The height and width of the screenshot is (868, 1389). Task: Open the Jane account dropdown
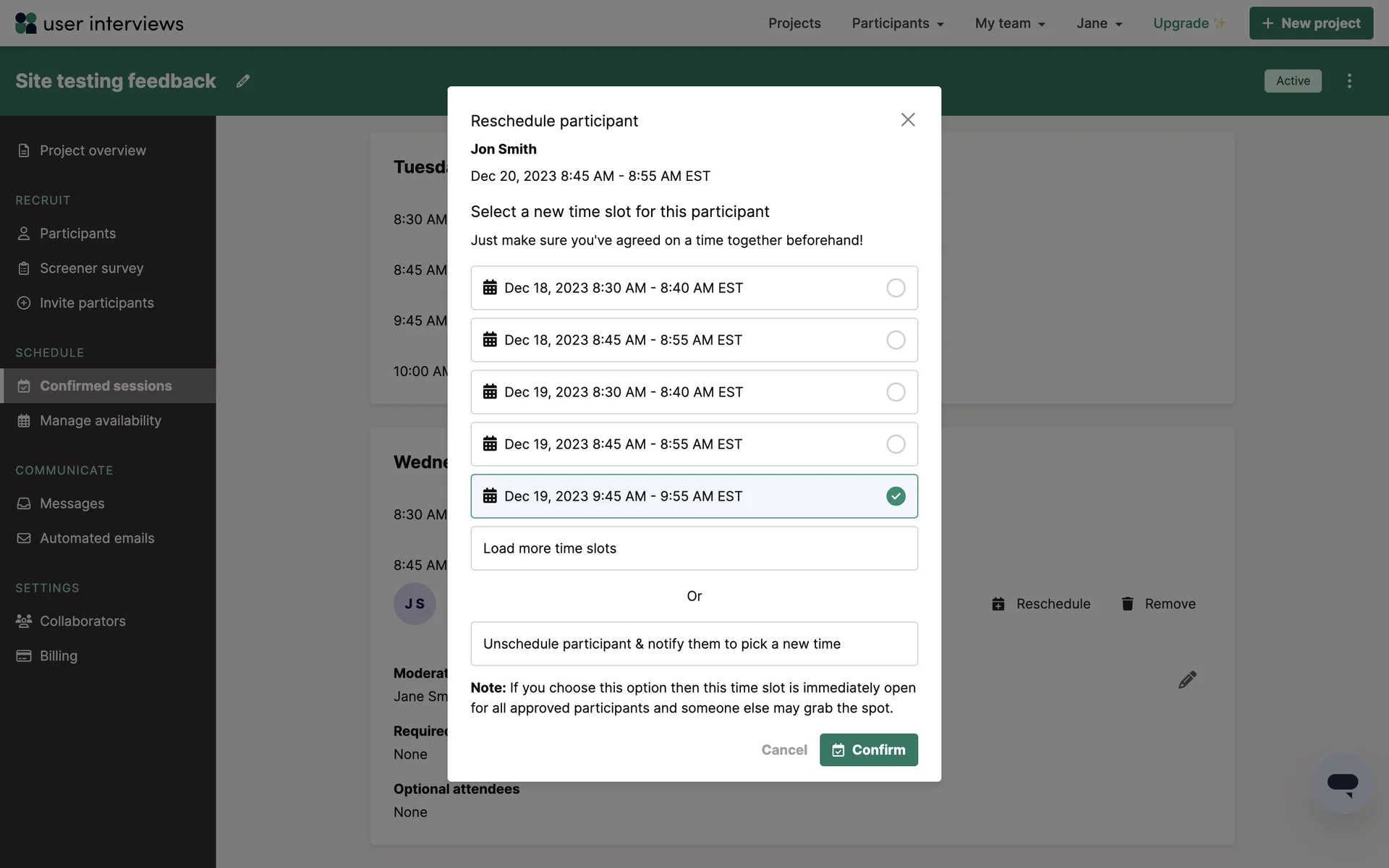(x=1099, y=23)
